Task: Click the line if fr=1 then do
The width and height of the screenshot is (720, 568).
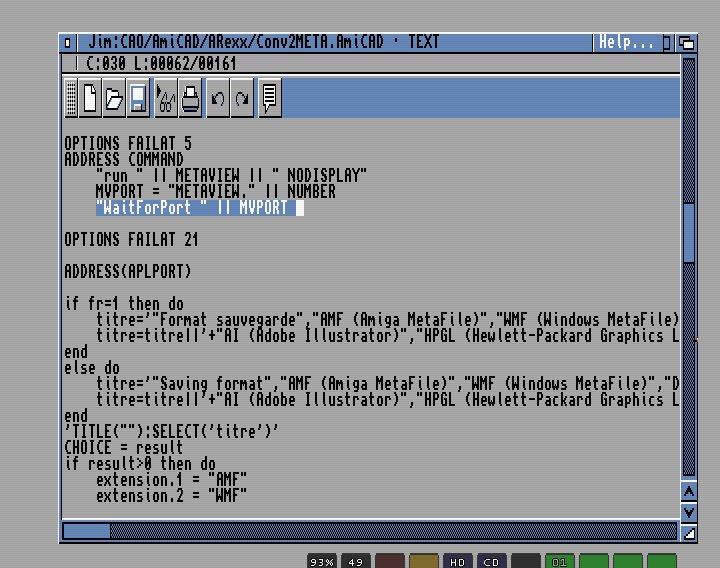Action: pyautogui.click(x=124, y=304)
